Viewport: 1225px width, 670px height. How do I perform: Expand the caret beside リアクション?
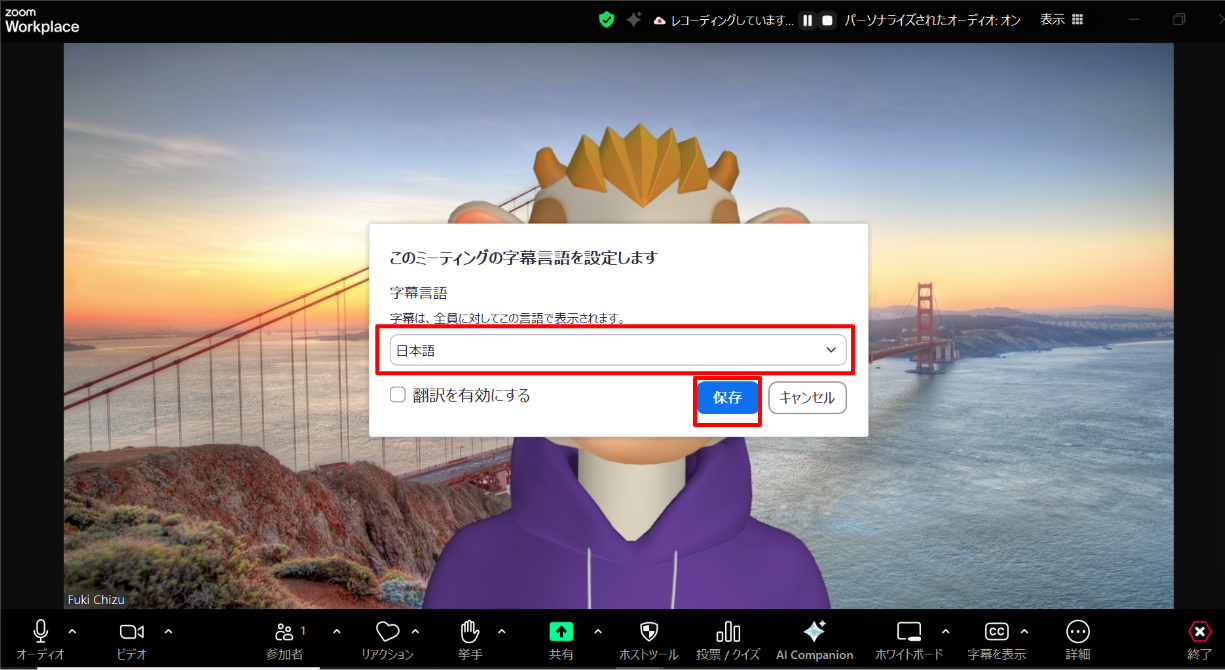415,631
